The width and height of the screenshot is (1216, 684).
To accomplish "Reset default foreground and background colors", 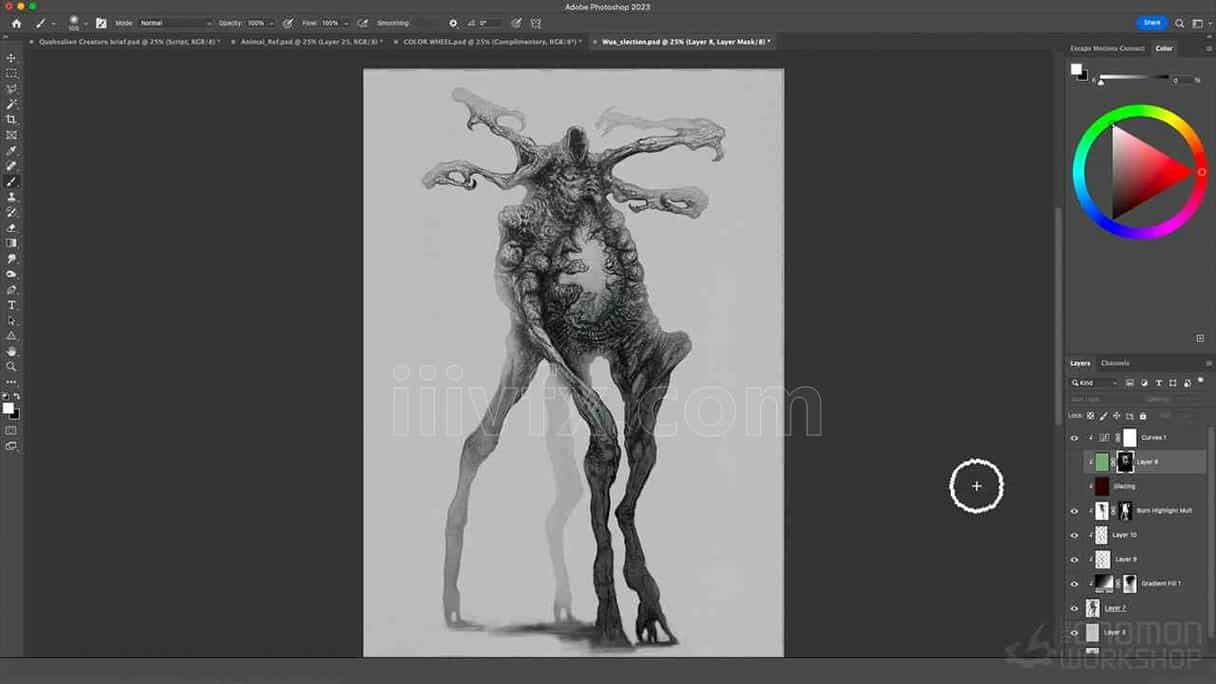I will point(6,397).
